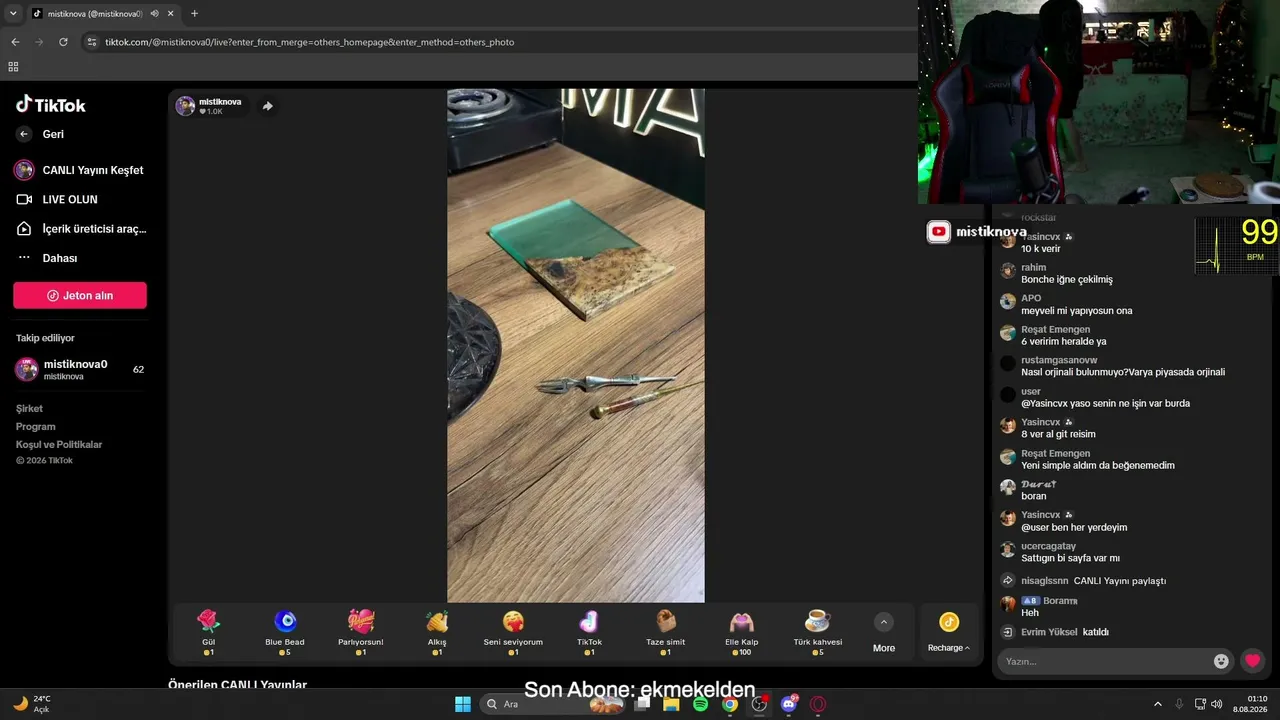
Task: Open a new browser tab
Action: [194, 13]
